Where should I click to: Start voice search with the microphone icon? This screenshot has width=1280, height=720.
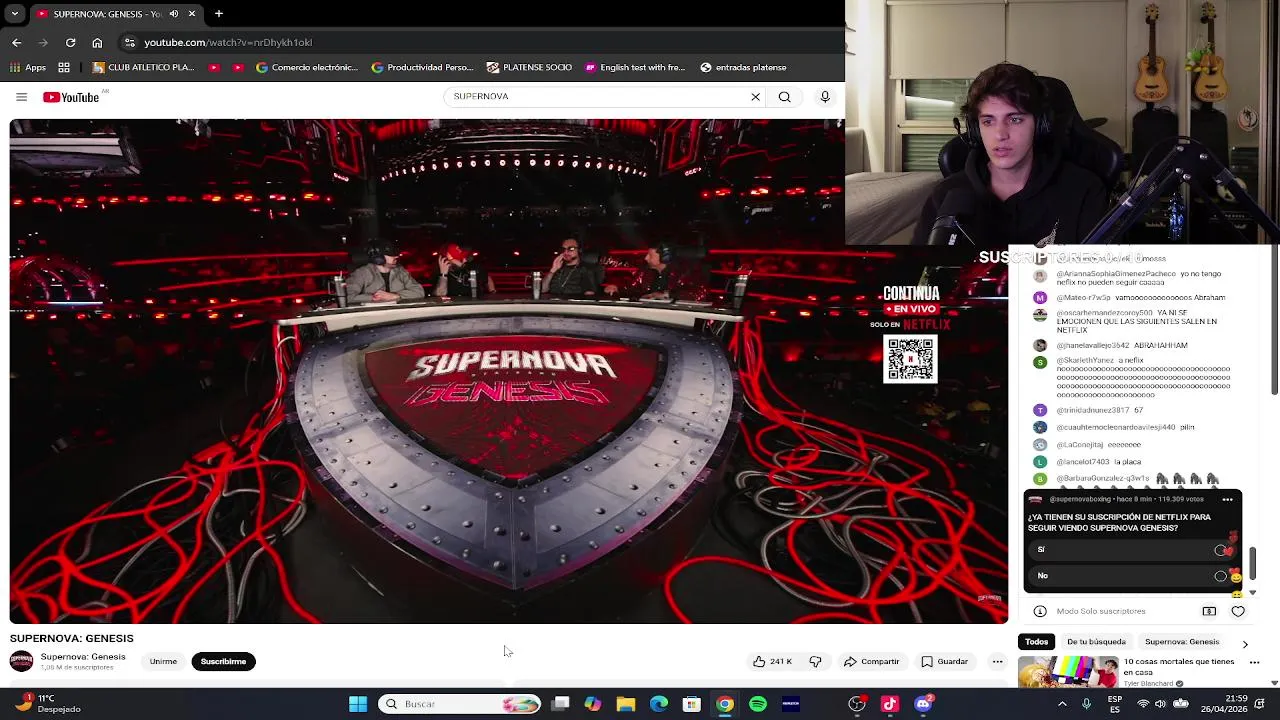click(x=825, y=97)
